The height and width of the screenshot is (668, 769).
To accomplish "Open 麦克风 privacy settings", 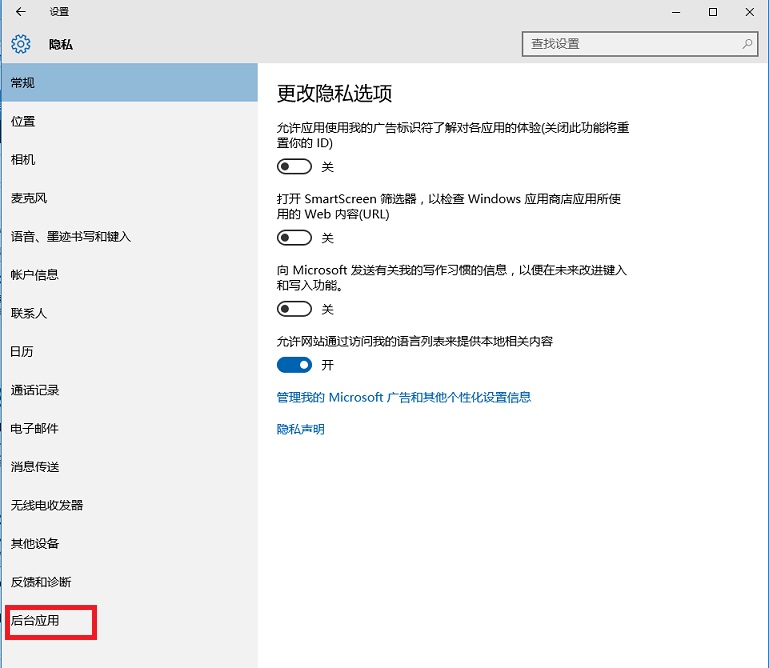I will point(29,198).
